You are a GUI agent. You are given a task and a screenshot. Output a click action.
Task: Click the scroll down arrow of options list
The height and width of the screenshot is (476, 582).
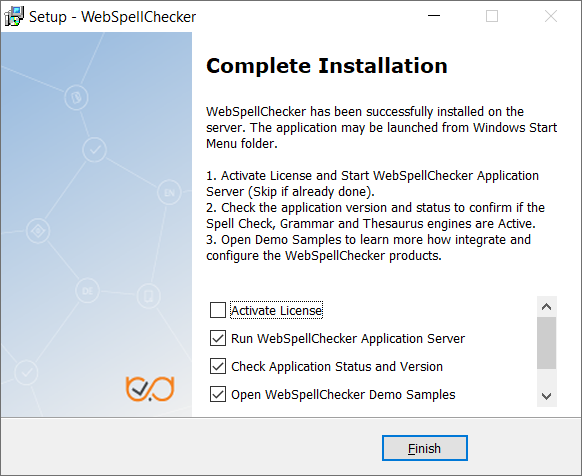point(546,396)
